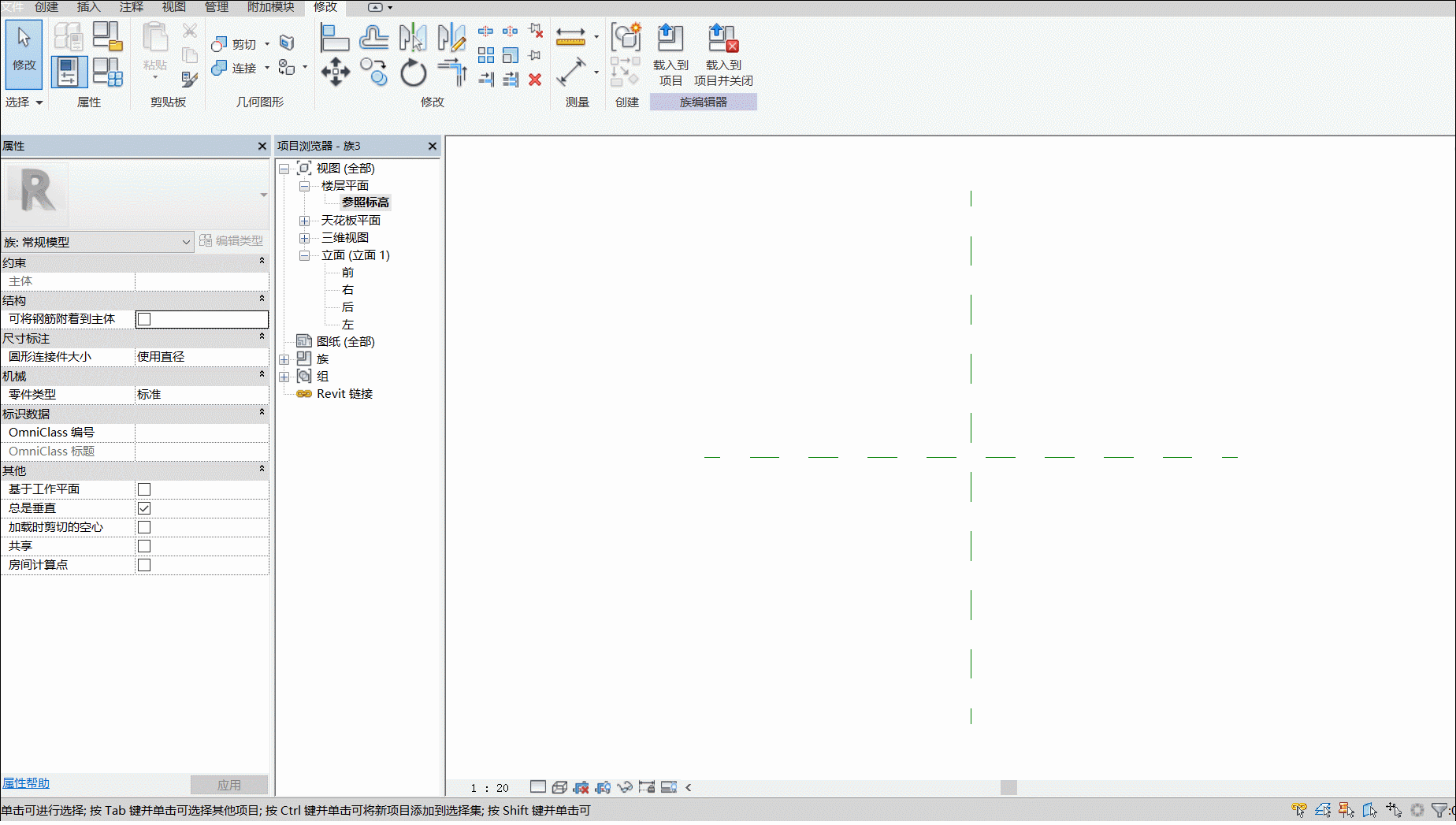Screen dimensions: 1456x825
Task: Open the 族: 常规模型 type filter dropdown
Action: [98, 242]
